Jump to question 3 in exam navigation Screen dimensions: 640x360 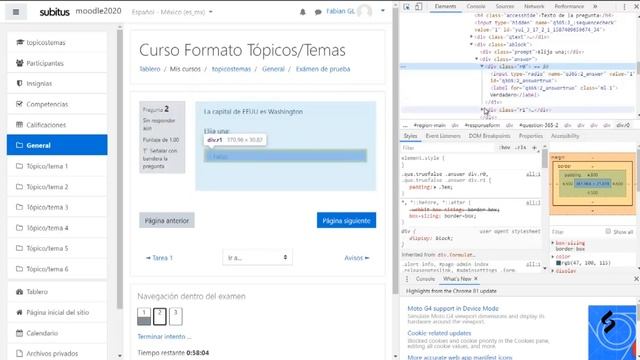click(x=176, y=316)
